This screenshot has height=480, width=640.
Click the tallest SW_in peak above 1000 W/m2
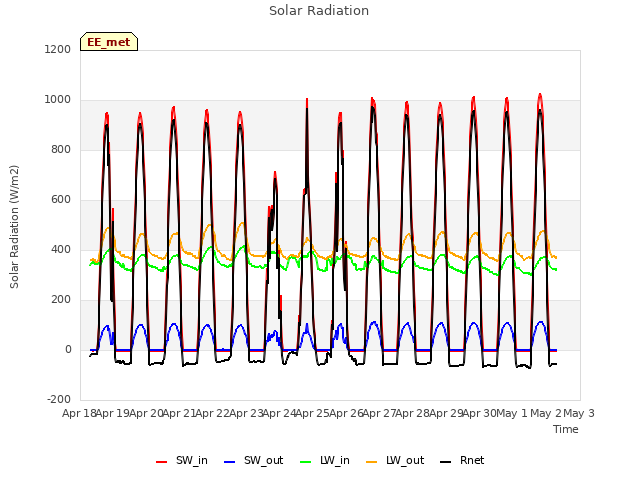[540, 95]
